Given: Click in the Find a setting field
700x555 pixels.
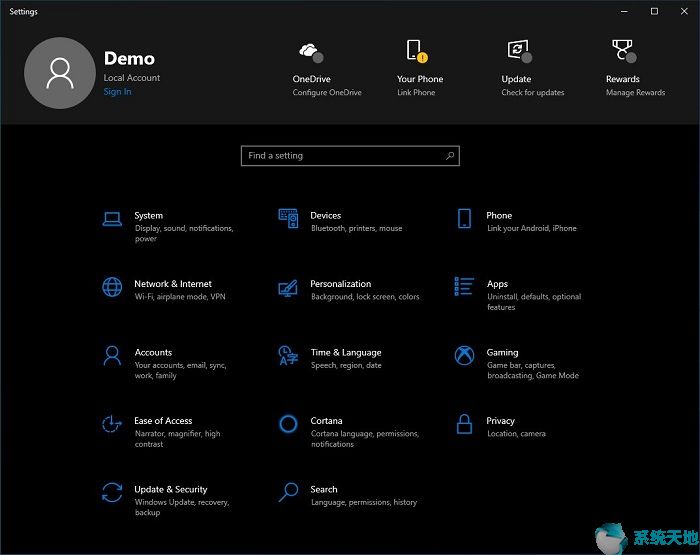Looking at the screenshot, I should (350, 156).
